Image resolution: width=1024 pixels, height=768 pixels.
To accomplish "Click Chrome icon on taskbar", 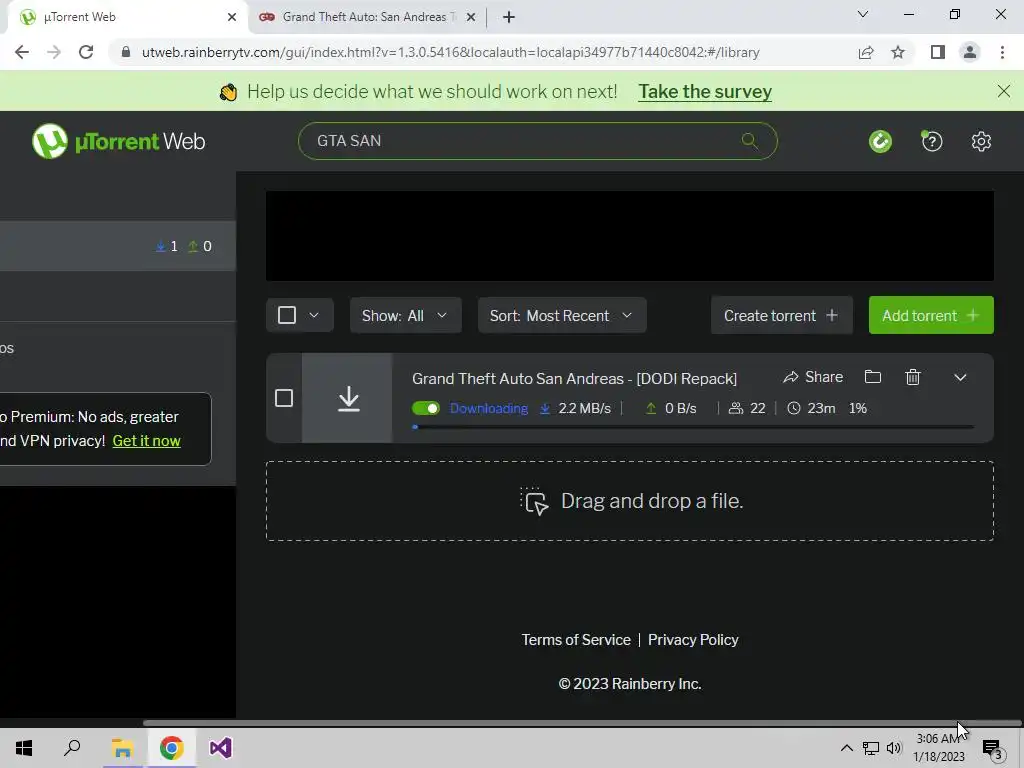I will tap(171, 748).
